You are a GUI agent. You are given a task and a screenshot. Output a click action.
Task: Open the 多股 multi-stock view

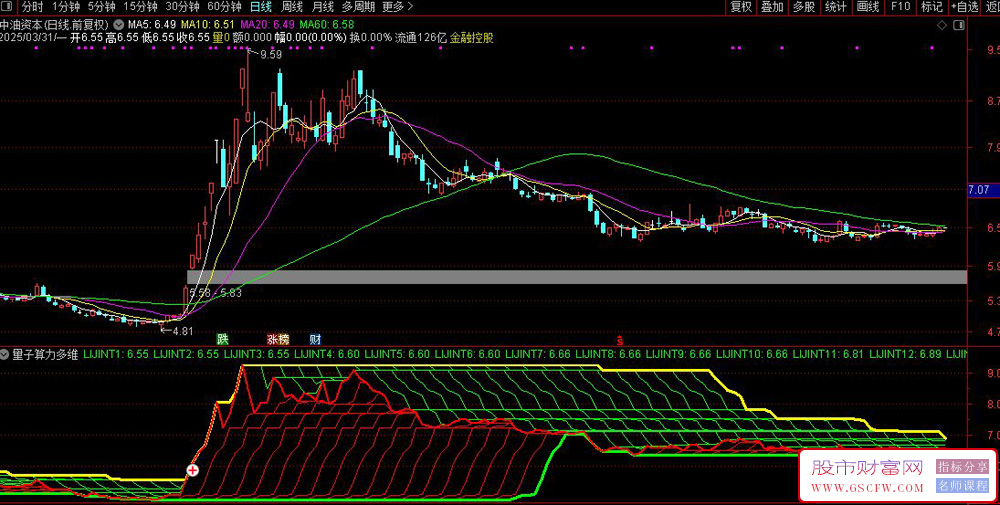pos(804,7)
